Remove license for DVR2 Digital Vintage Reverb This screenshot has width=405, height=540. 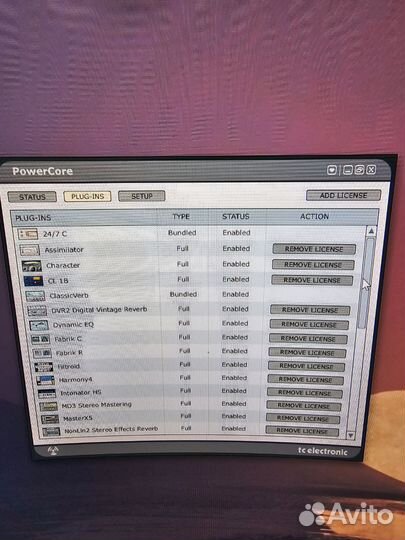point(310,310)
